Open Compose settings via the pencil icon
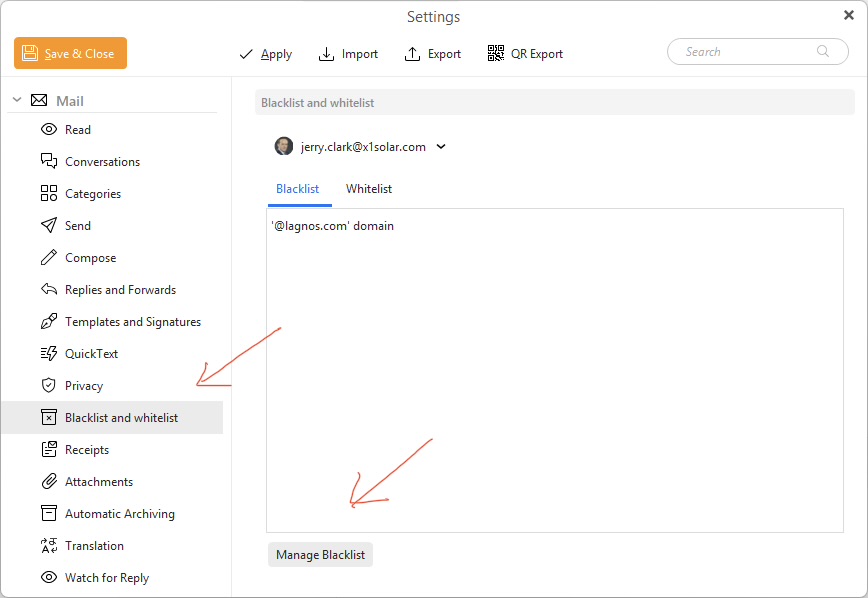Screen dimensions: 868x598 point(48,258)
